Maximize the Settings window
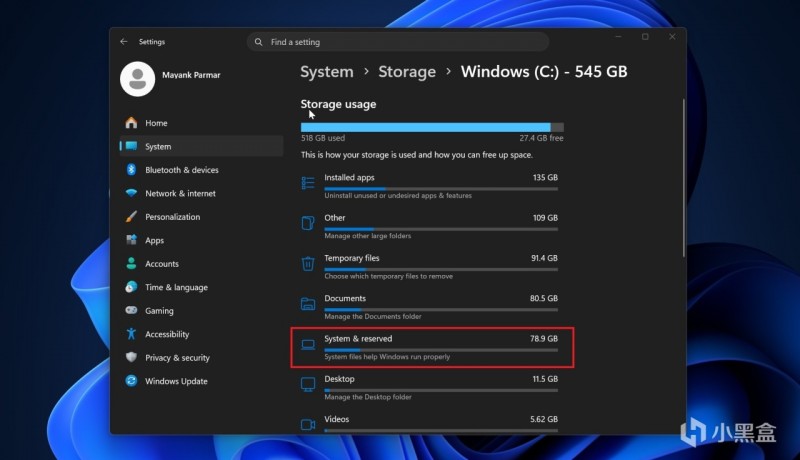Screen dimensions: 800x460 [x=645, y=37]
